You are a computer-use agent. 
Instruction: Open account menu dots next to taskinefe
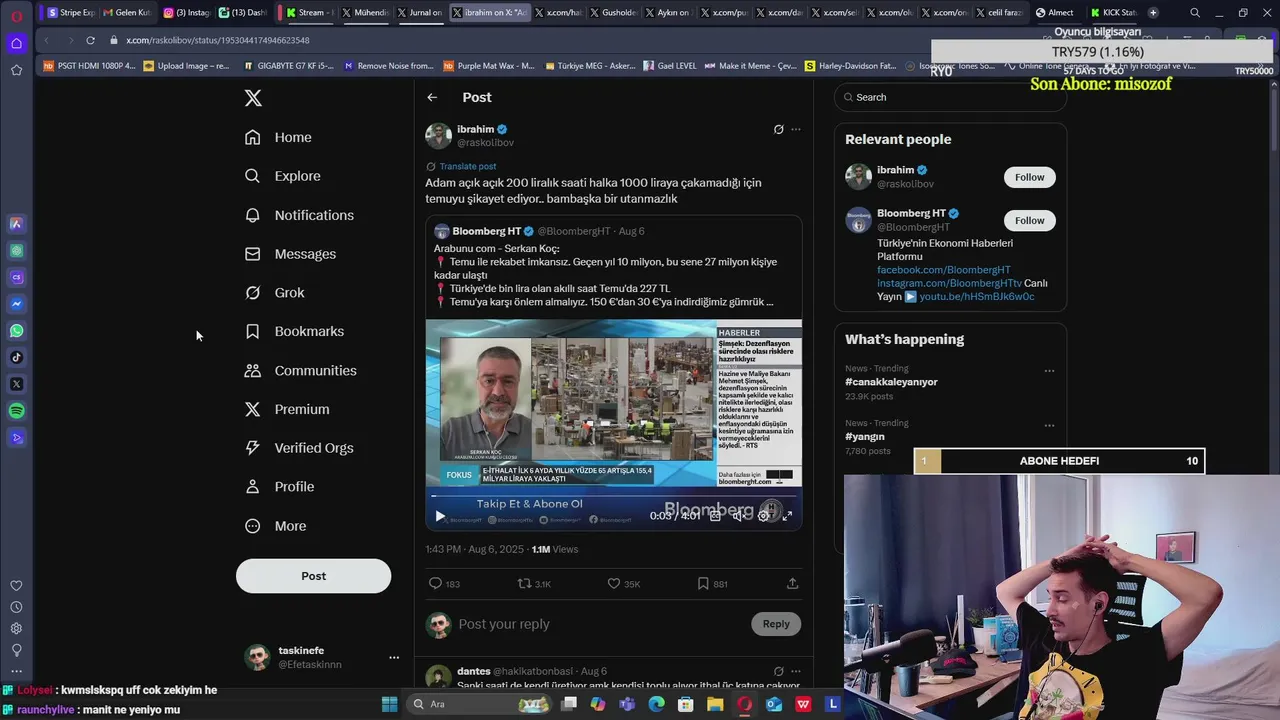[394, 657]
